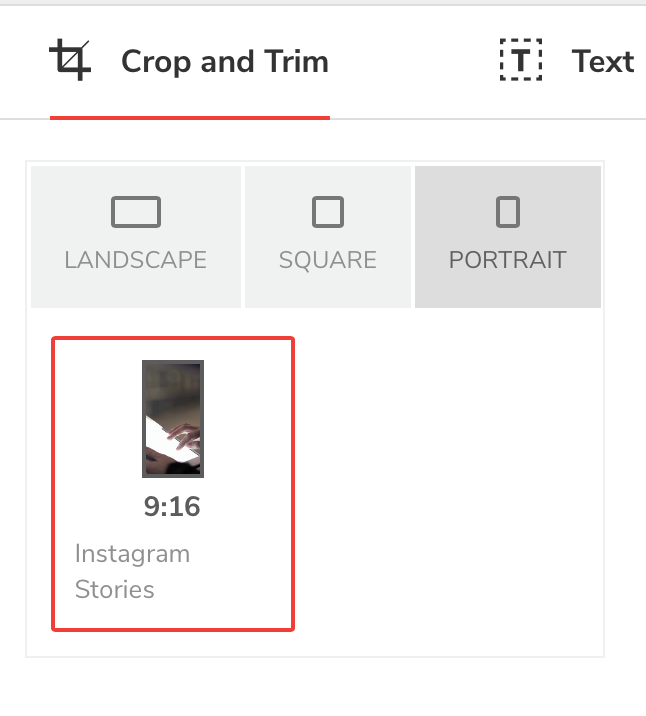646x716 pixels.
Task: Click the dashed T text icon
Action: point(520,61)
